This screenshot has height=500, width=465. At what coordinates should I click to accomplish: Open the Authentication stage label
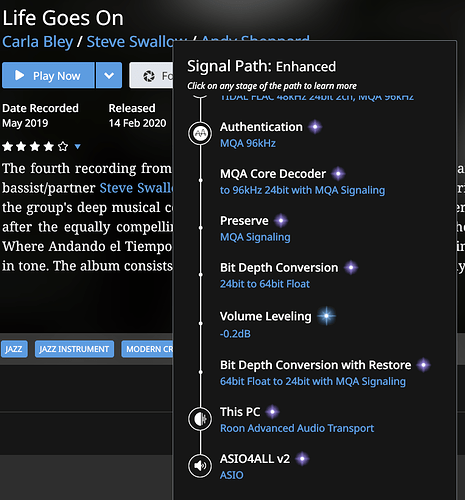pos(261,127)
